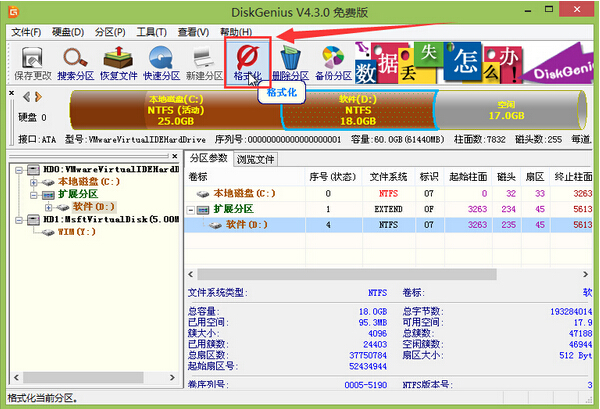Click the table's horizontal scrollbar left arrow
The height and width of the screenshot is (409, 600).
(191, 274)
